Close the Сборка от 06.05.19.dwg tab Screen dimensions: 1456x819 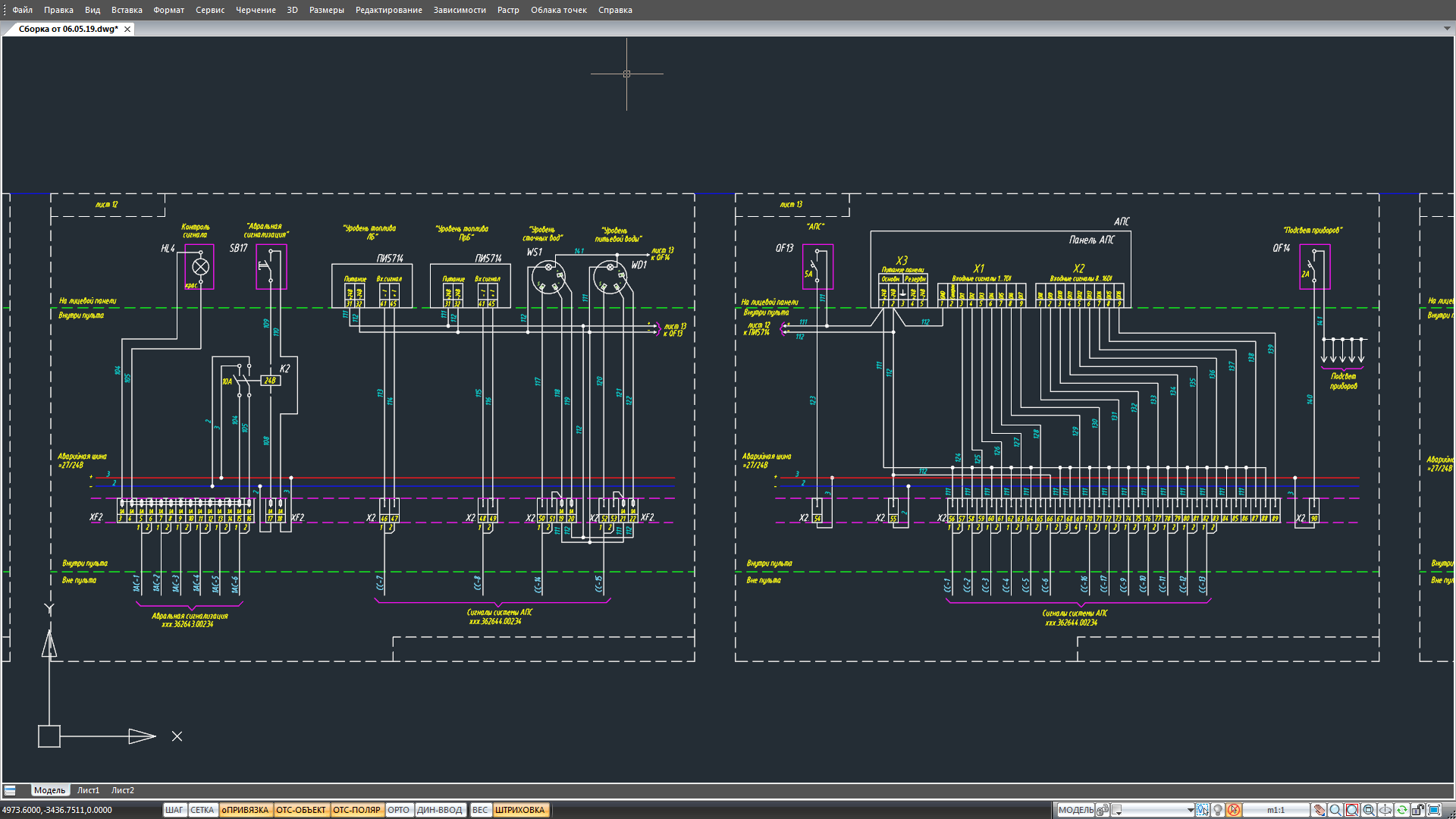(127, 29)
